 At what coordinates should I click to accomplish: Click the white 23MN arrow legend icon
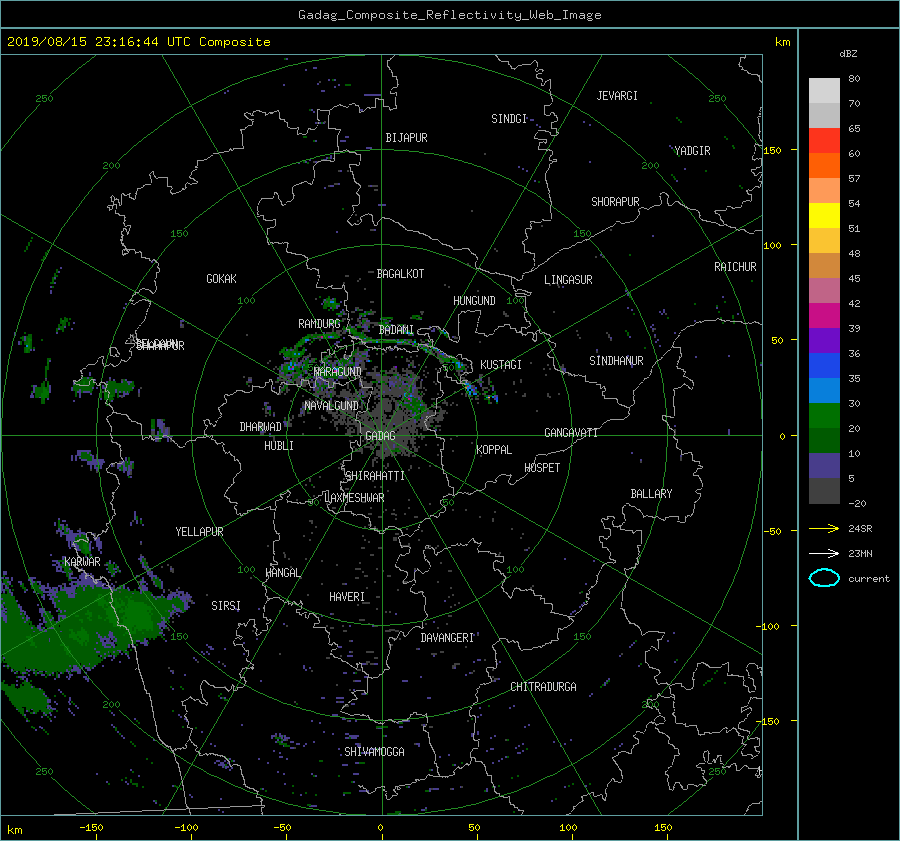click(x=824, y=553)
